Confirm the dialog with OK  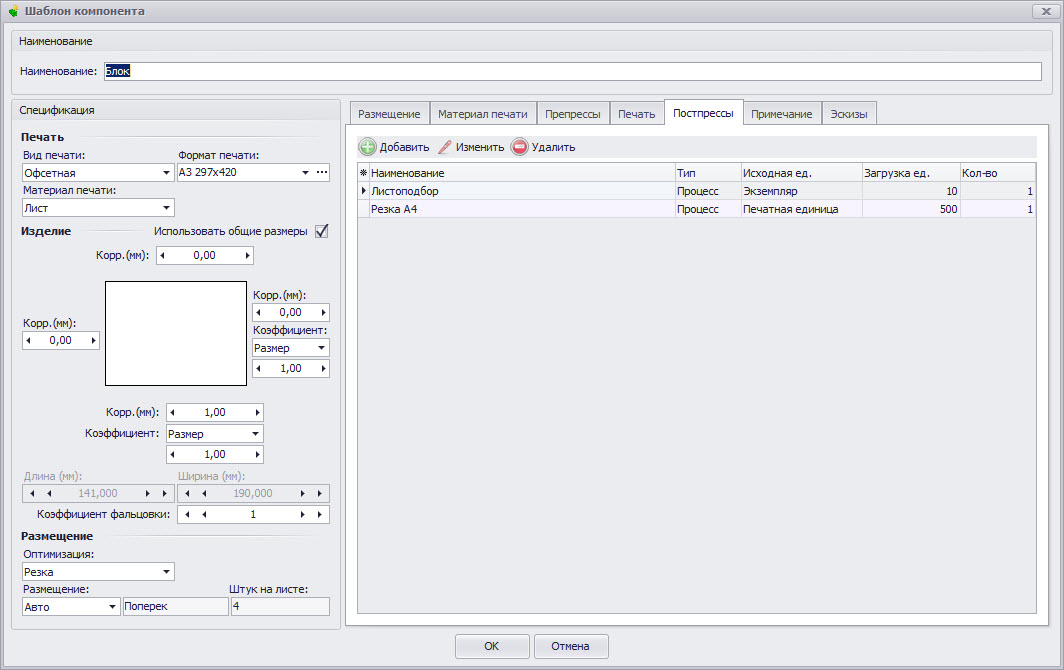pyautogui.click(x=492, y=646)
